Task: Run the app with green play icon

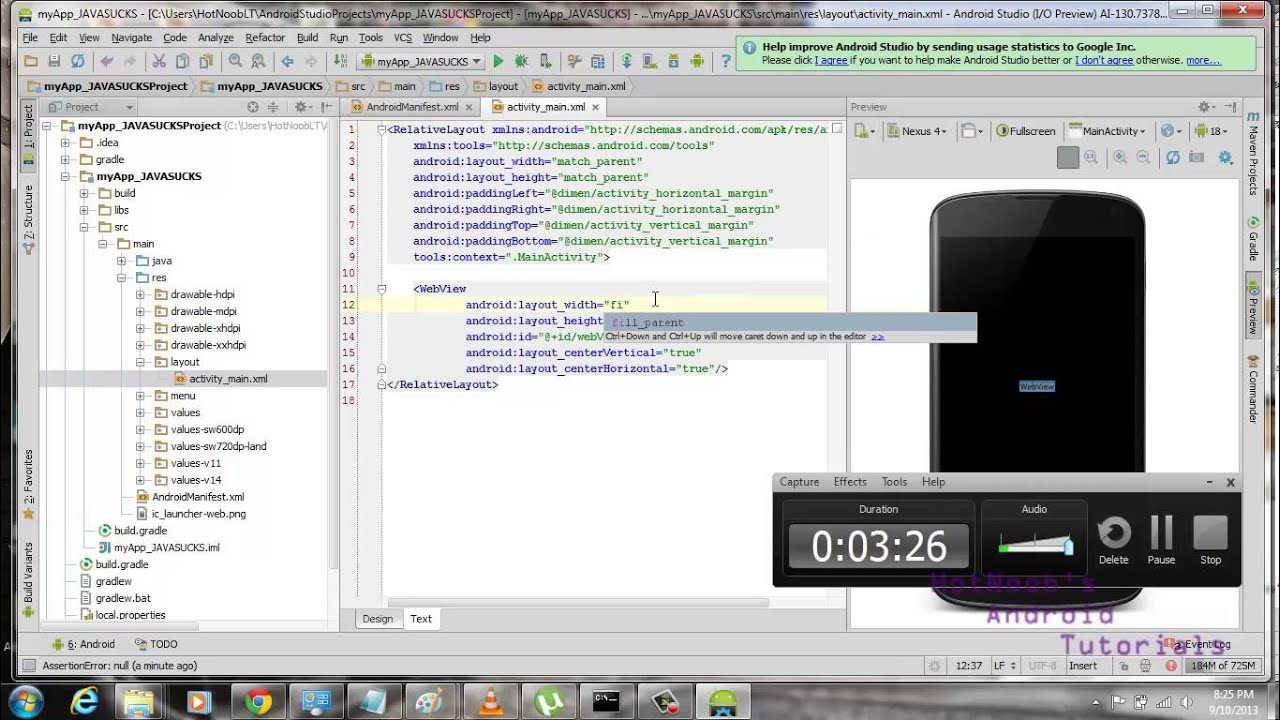Action: pyautogui.click(x=498, y=62)
